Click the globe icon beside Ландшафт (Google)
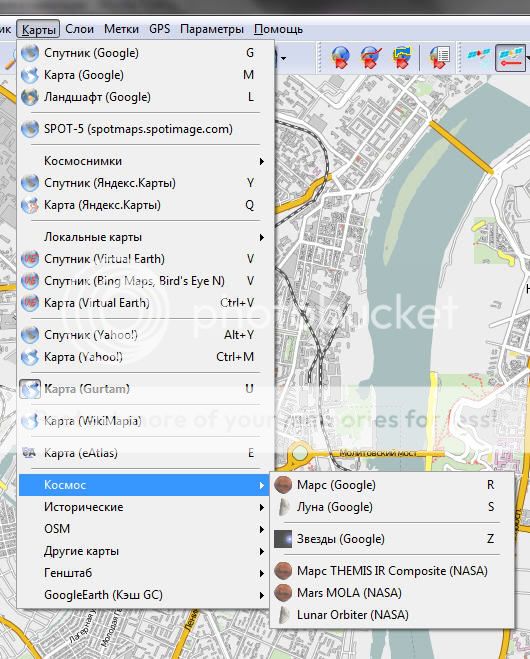This screenshot has height=659, width=530. (30, 97)
